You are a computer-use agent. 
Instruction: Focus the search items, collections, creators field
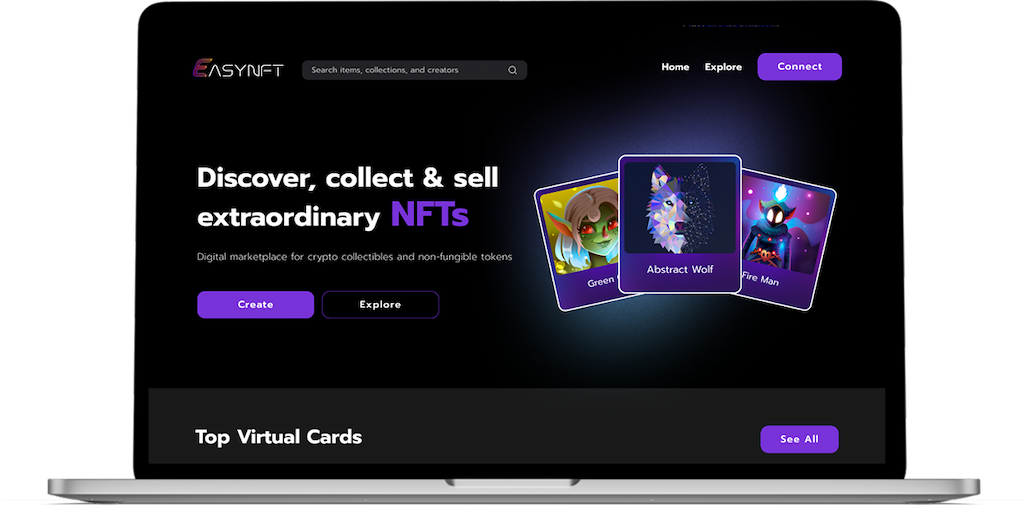pos(414,70)
